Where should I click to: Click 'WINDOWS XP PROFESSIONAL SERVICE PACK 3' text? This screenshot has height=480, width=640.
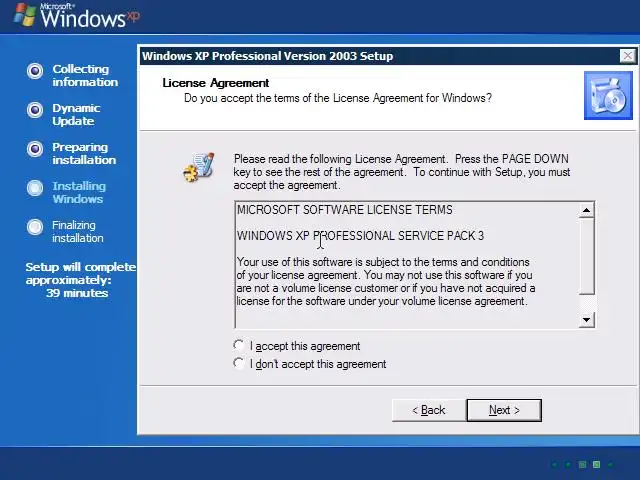pos(360,236)
